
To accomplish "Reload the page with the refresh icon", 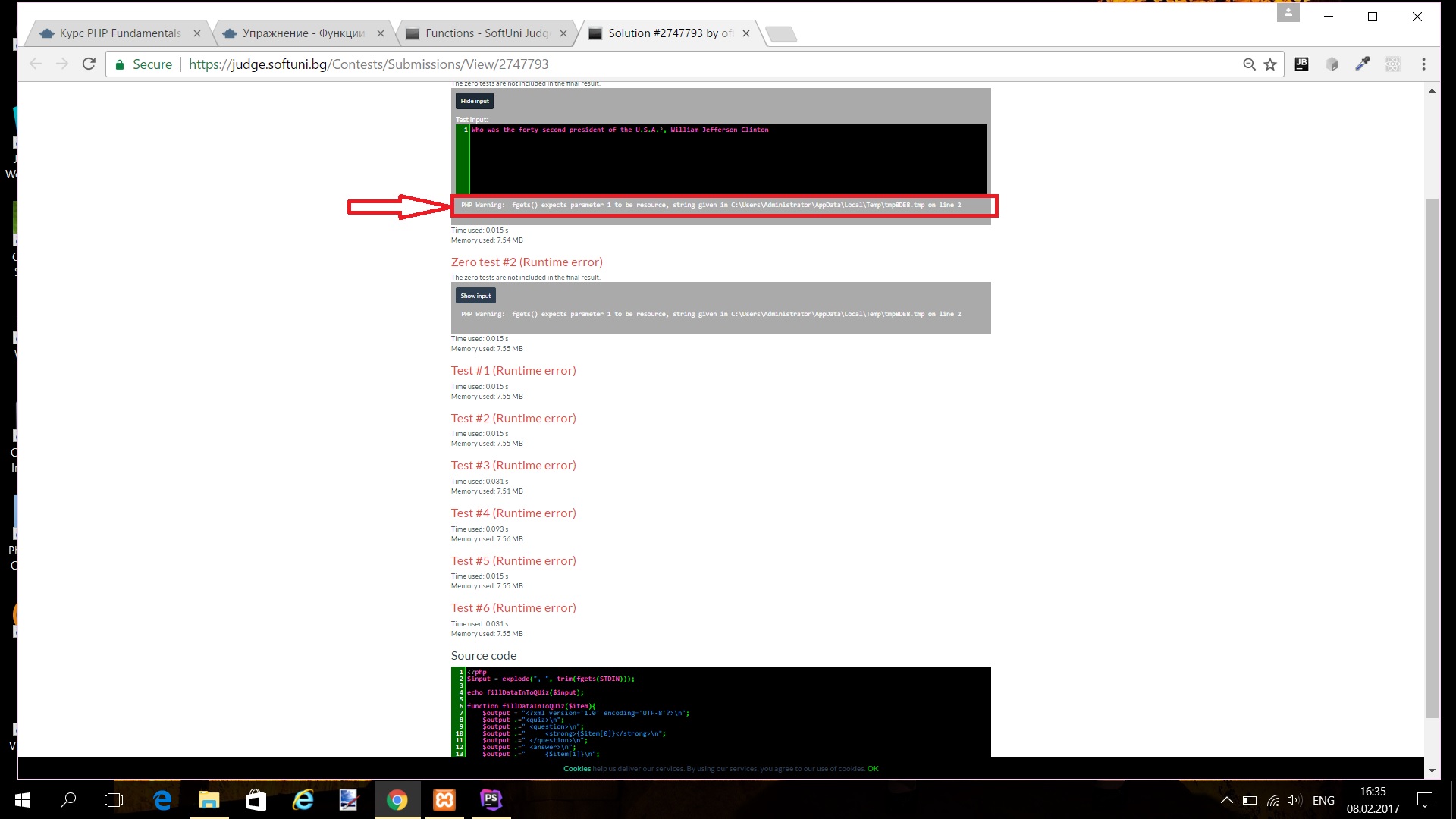I will pos(89,64).
